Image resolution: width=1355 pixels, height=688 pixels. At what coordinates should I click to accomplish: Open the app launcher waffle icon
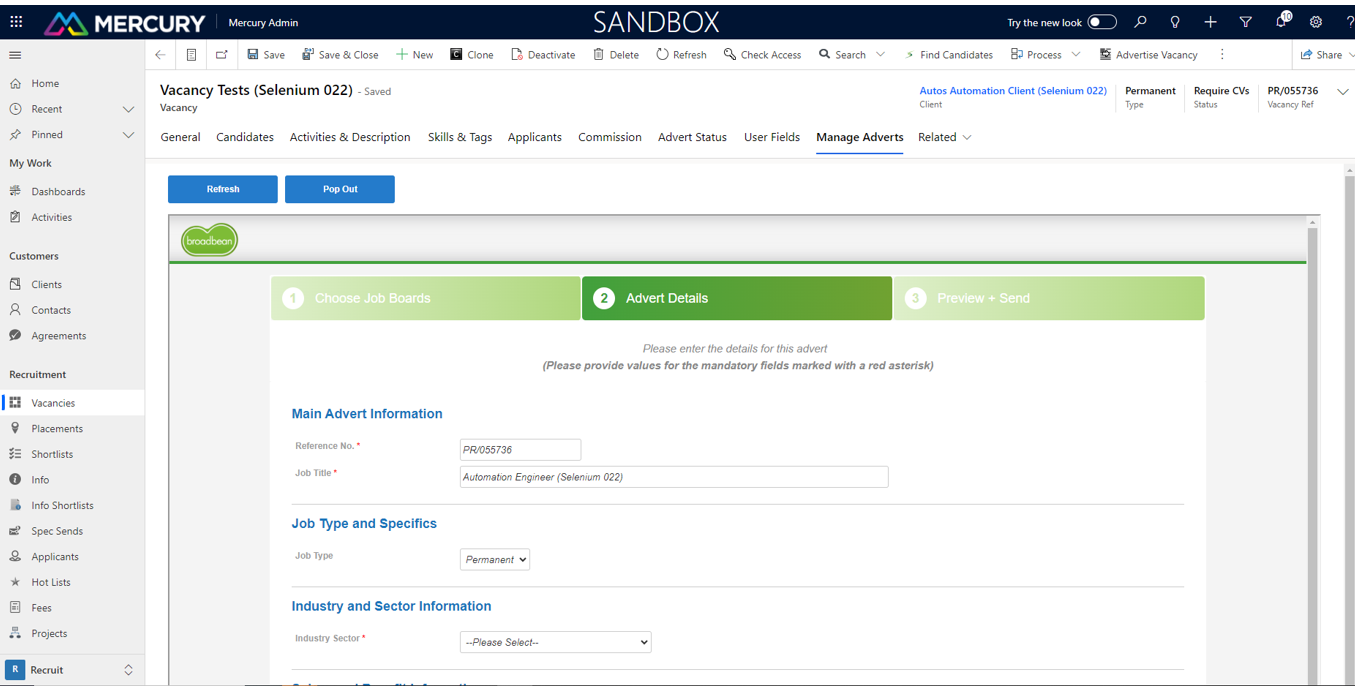(16, 22)
